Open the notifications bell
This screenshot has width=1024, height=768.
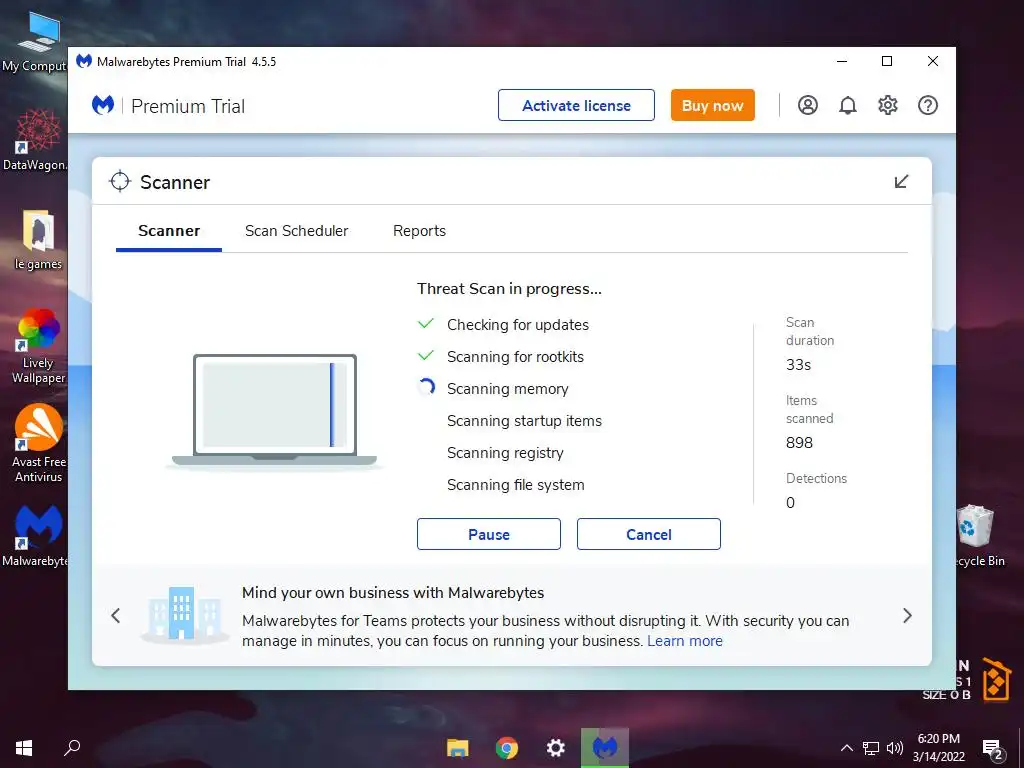tap(847, 105)
